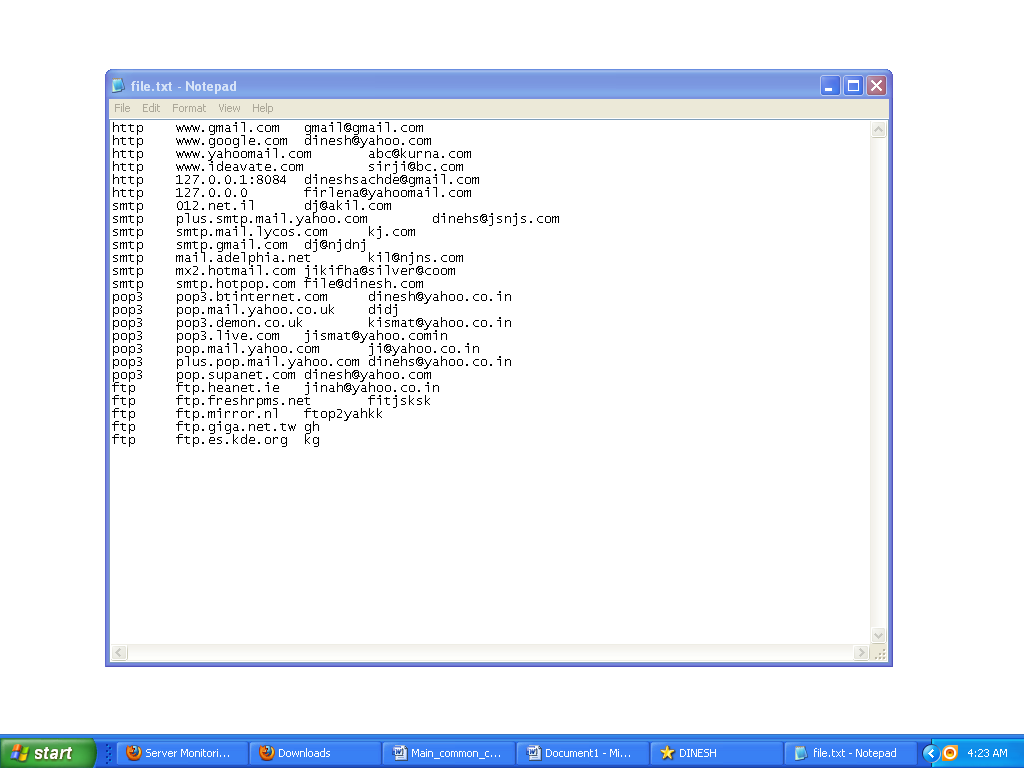Switch to the Downloads taskbar button
1024x768 pixels.
[316, 753]
